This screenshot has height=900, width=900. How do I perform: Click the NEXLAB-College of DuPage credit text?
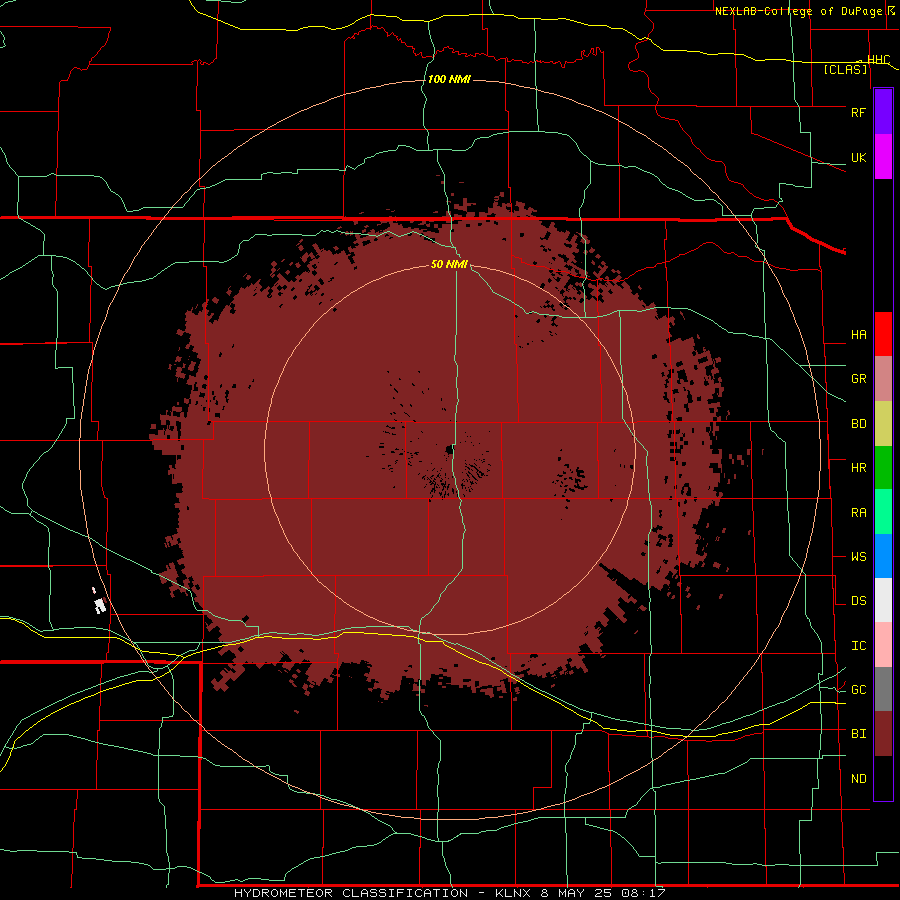click(798, 11)
